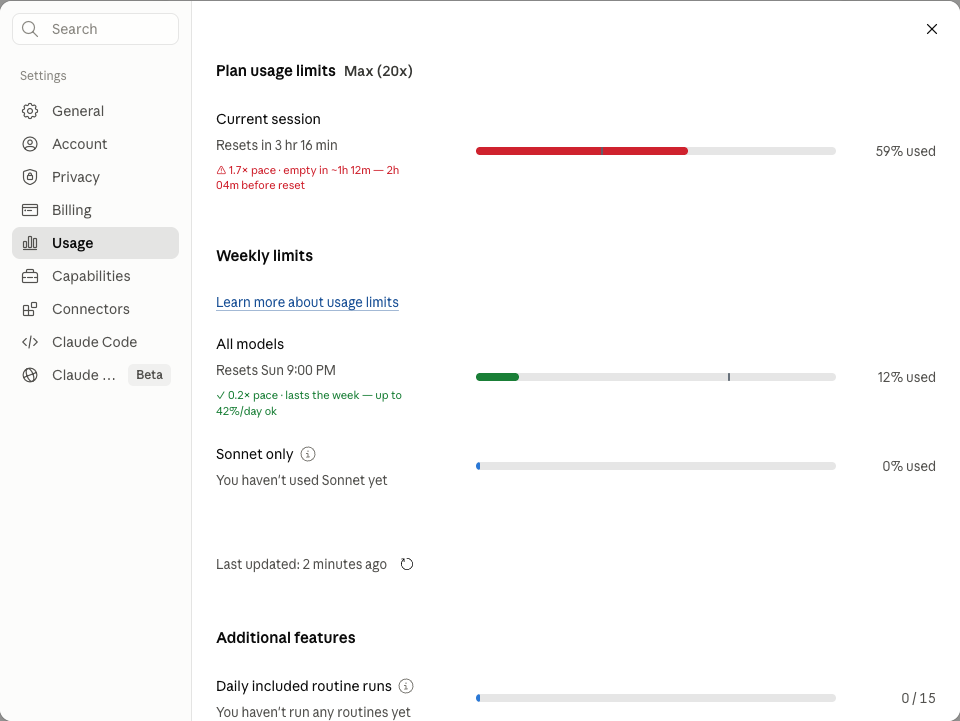
Task: Click the Connectors blocks icon
Action: (30, 309)
